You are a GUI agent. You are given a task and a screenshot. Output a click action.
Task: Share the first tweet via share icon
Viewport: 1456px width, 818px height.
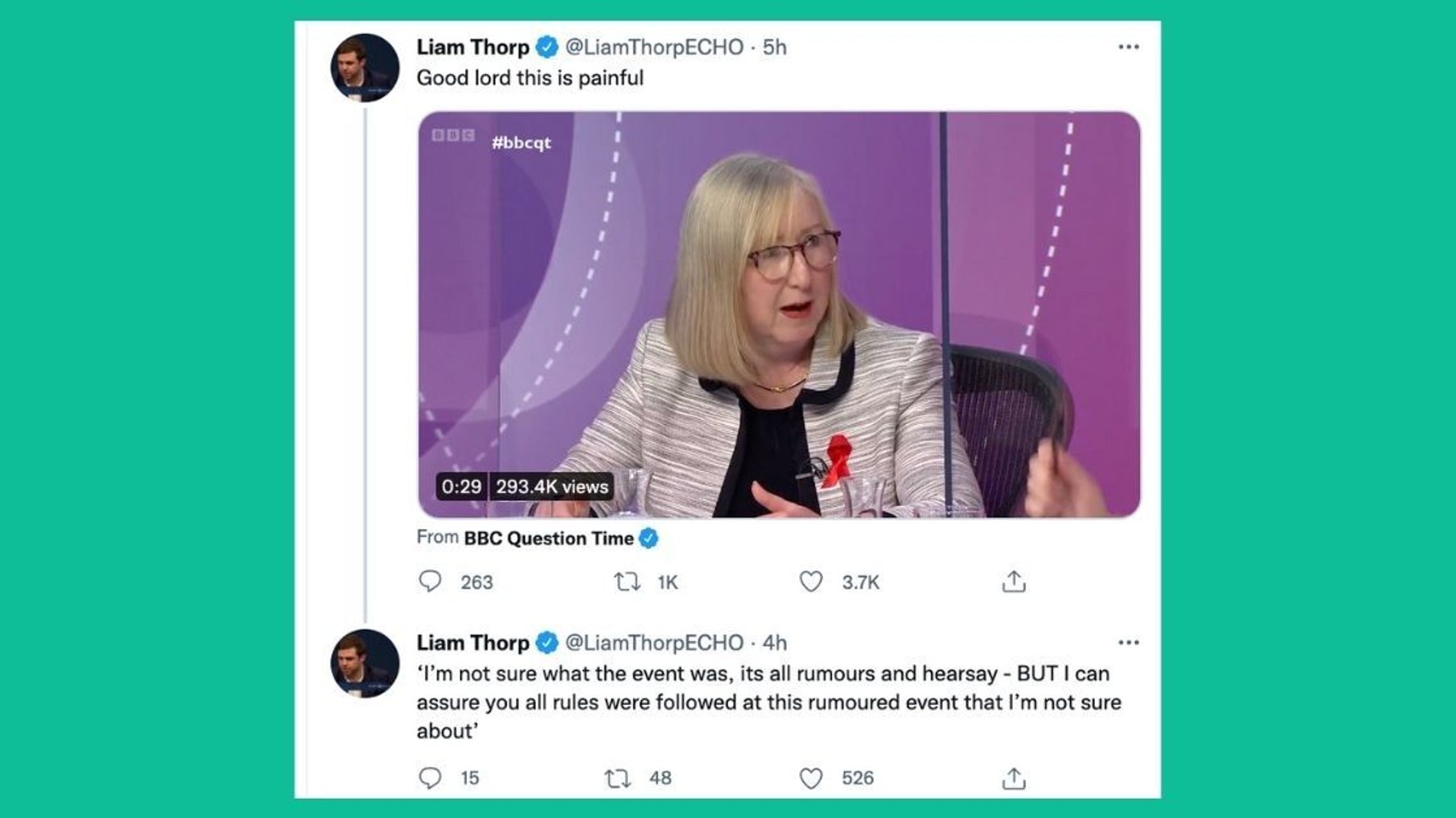click(1014, 581)
